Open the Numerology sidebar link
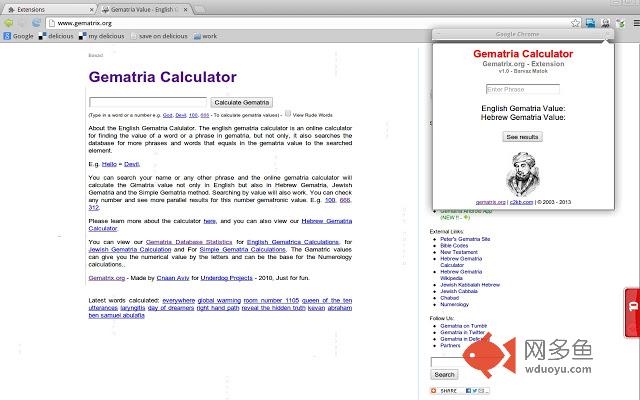 (x=454, y=304)
